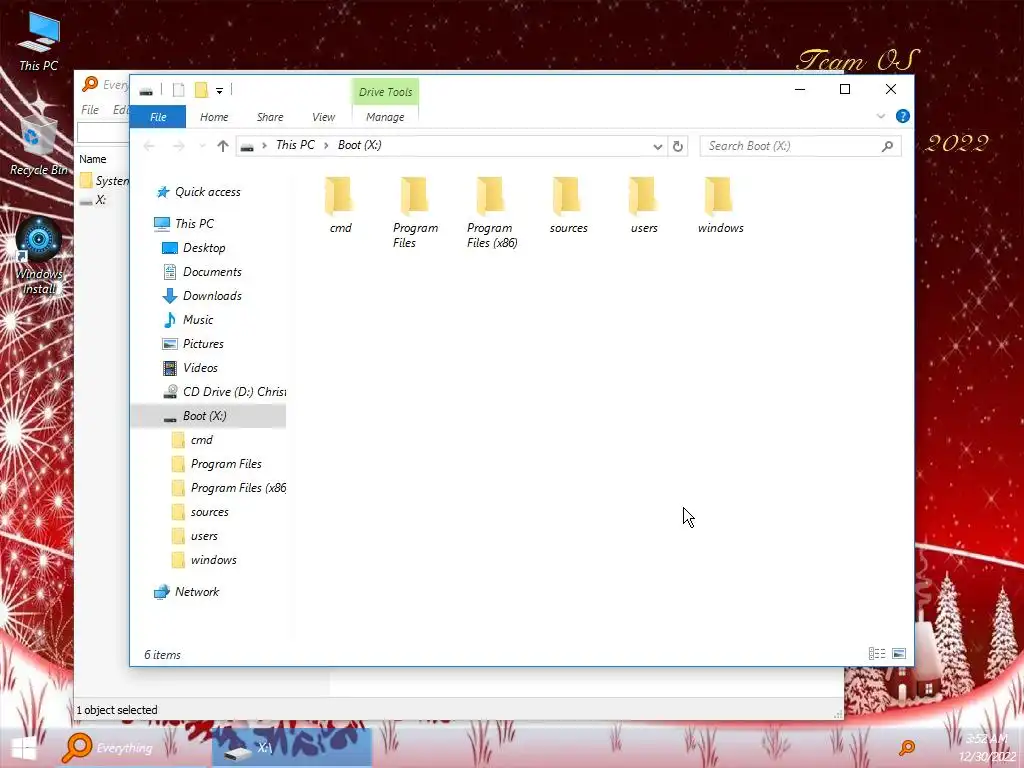Screen dimensions: 1024x768
Task: Select Downloads in navigation pane
Action: pyautogui.click(x=212, y=296)
